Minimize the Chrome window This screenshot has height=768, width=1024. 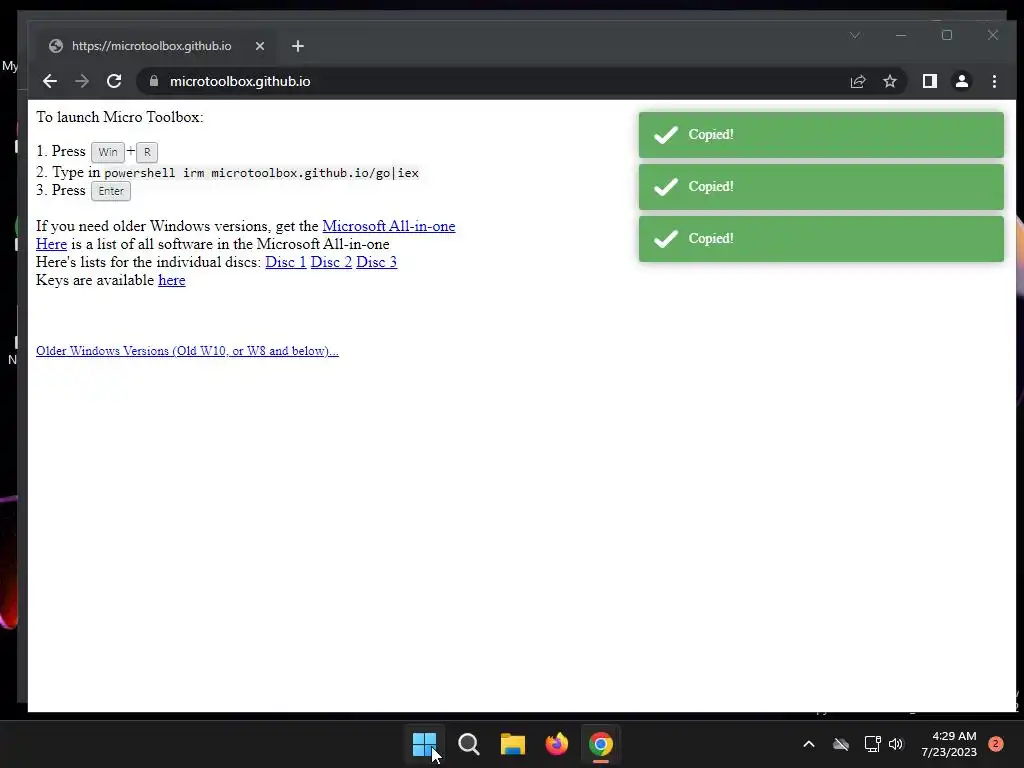pos(901,35)
